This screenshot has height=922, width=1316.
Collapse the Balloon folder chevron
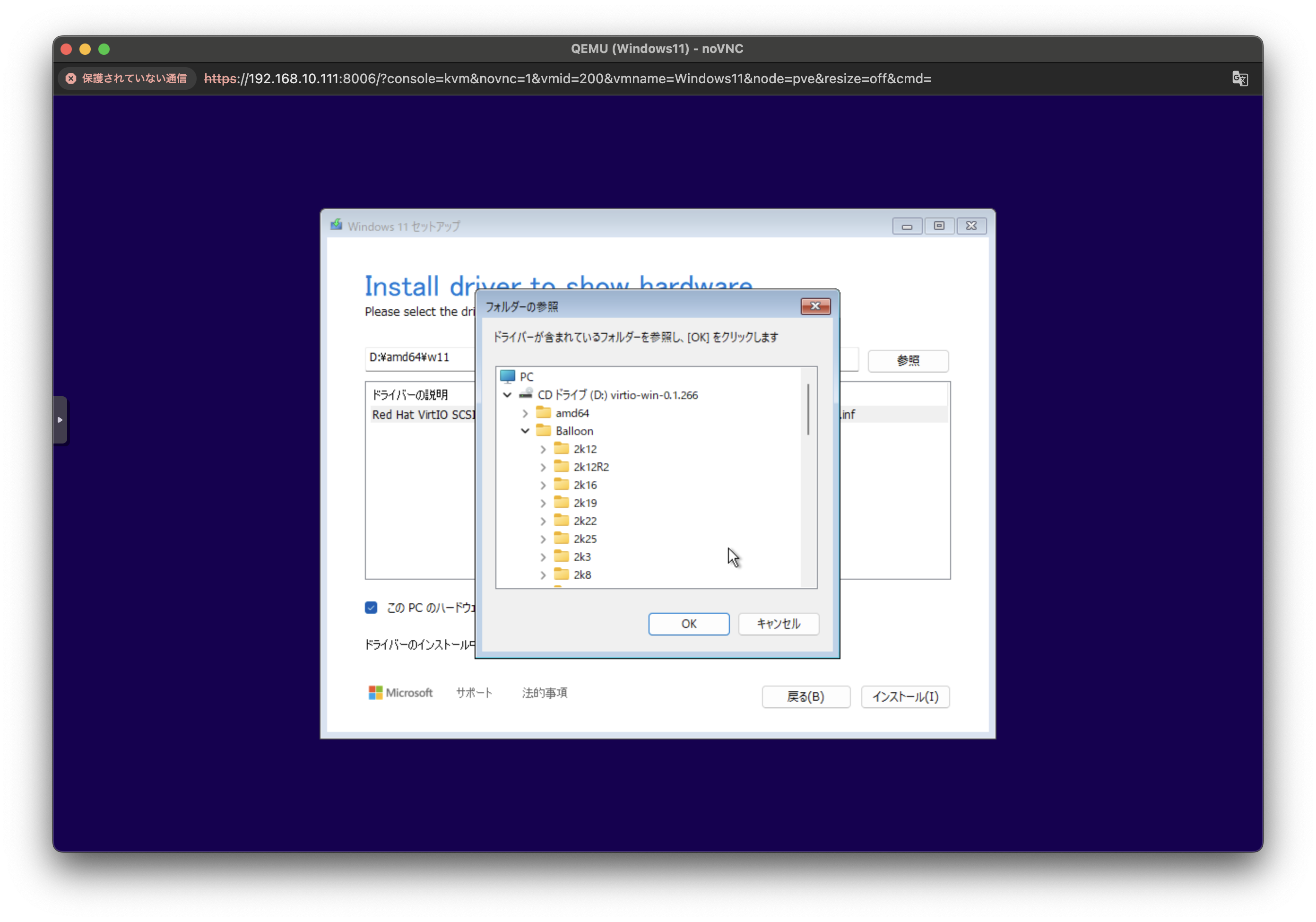pyautogui.click(x=525, y=431)
